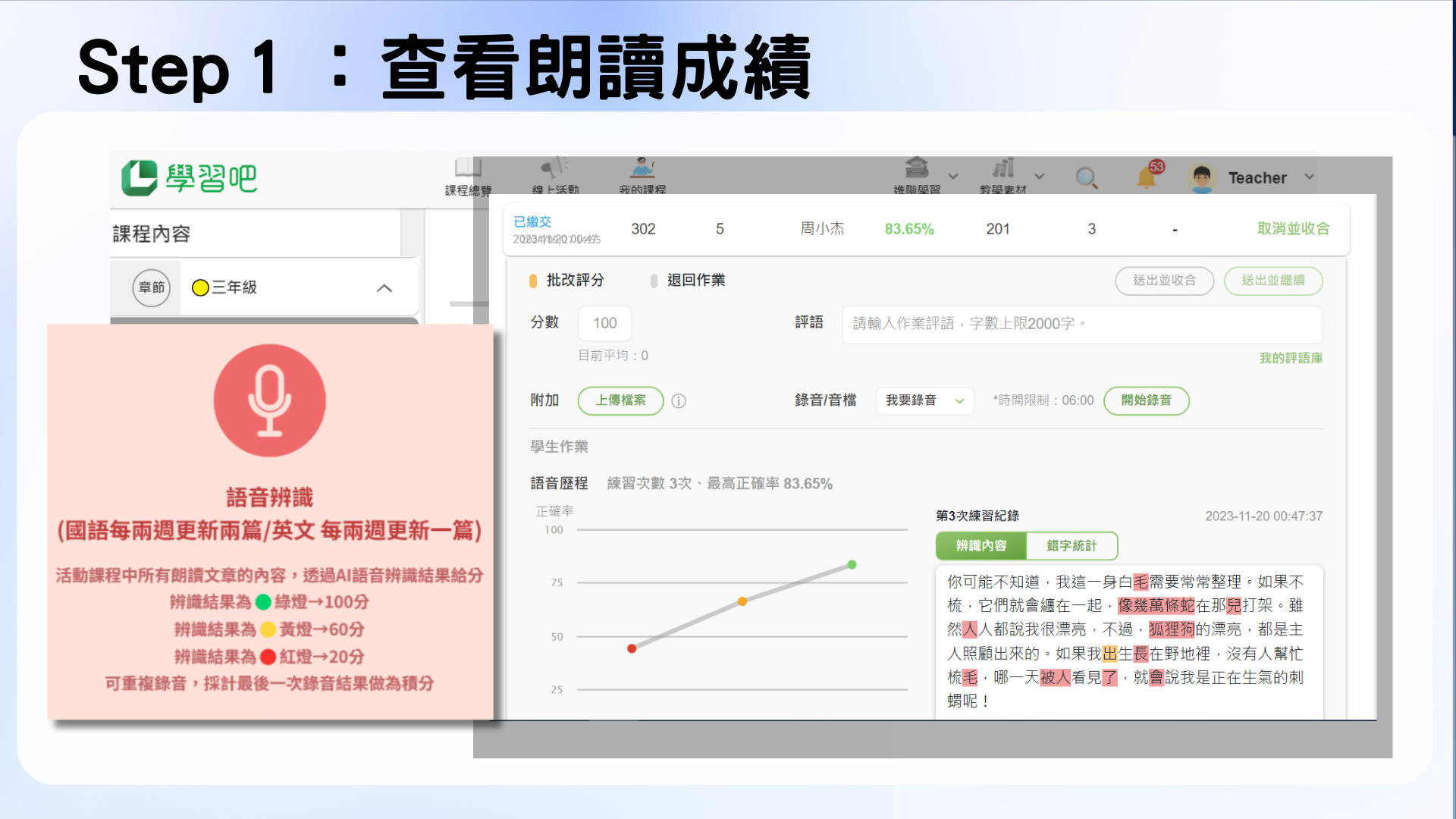Open the notification bell with 53 badge
This screenshot has height=819, width=1456.
[x=1148, y=176]
